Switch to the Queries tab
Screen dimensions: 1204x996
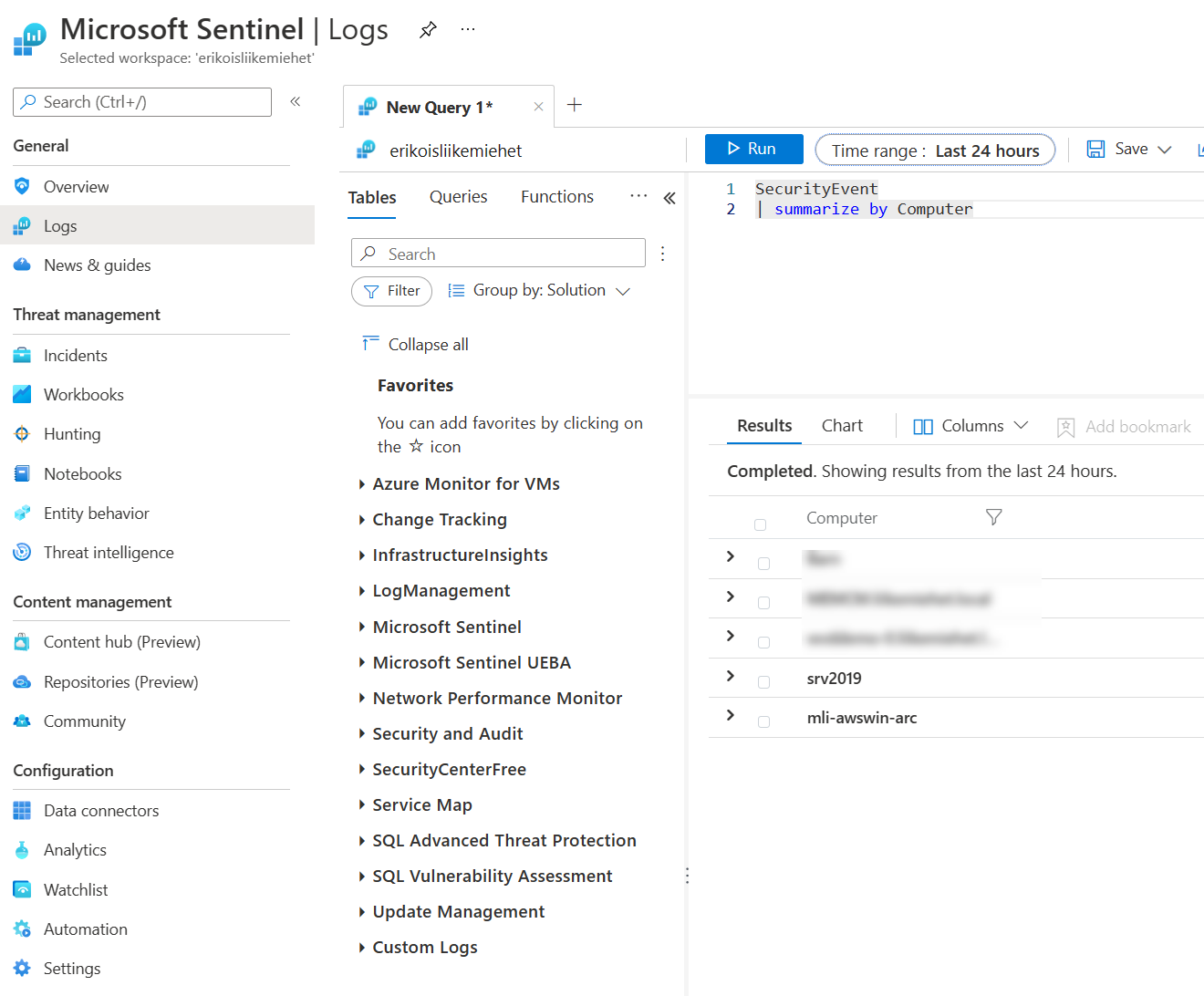(x=458, y=196)
